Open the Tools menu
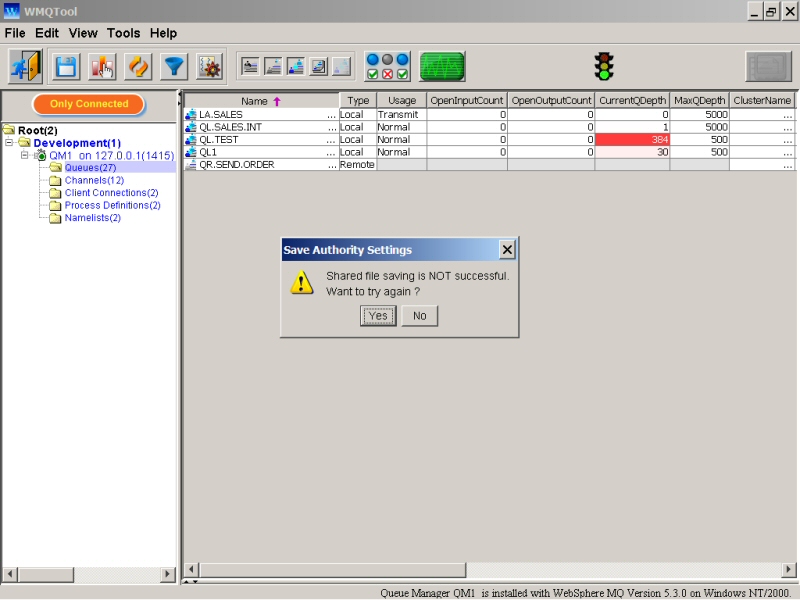 [123, 33]
